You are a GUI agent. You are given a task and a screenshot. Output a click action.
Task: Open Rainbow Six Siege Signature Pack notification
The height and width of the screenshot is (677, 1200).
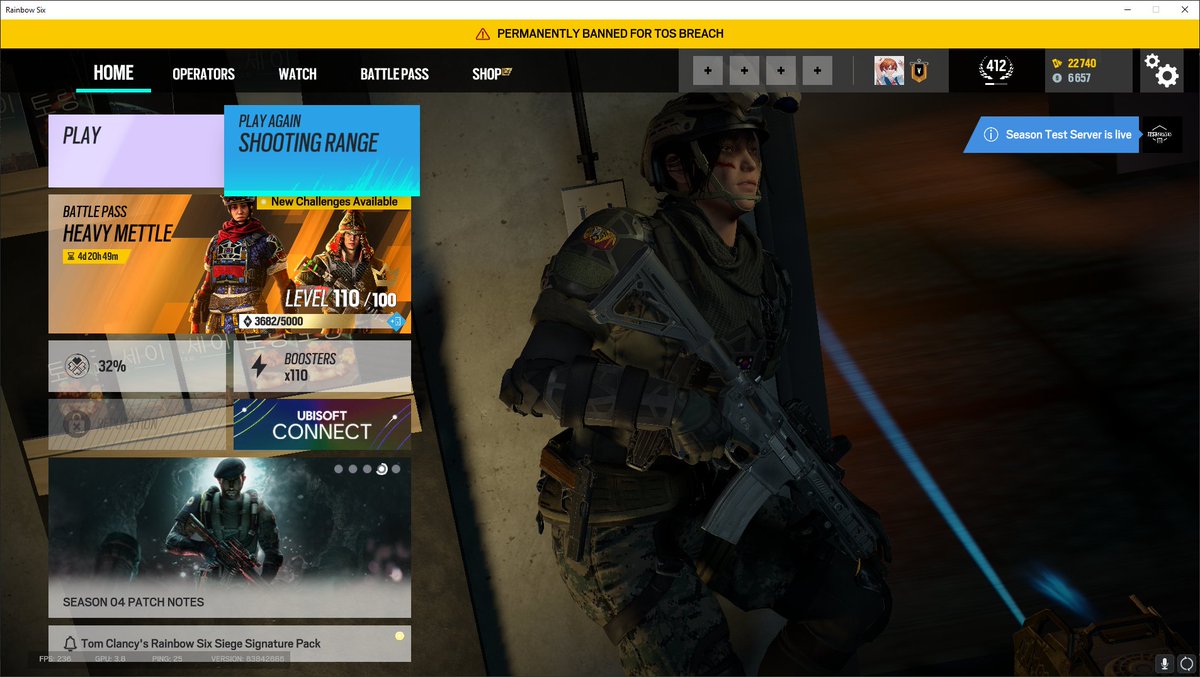[x=229, y=644]
